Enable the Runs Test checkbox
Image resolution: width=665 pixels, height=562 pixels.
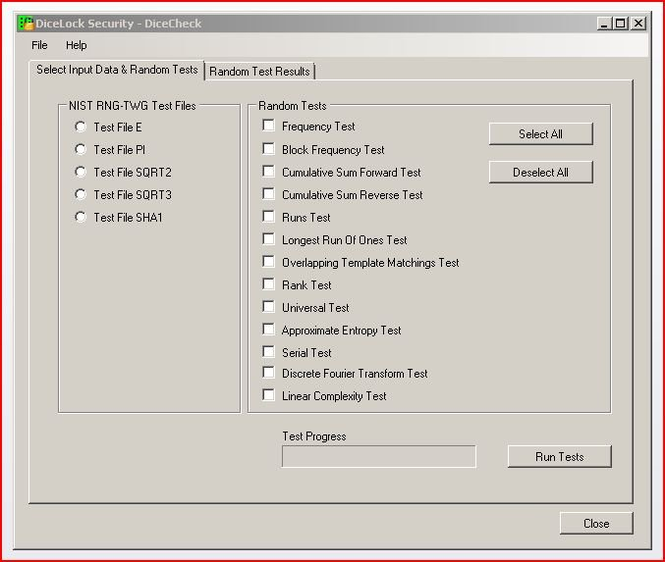(x=268, y=216)
